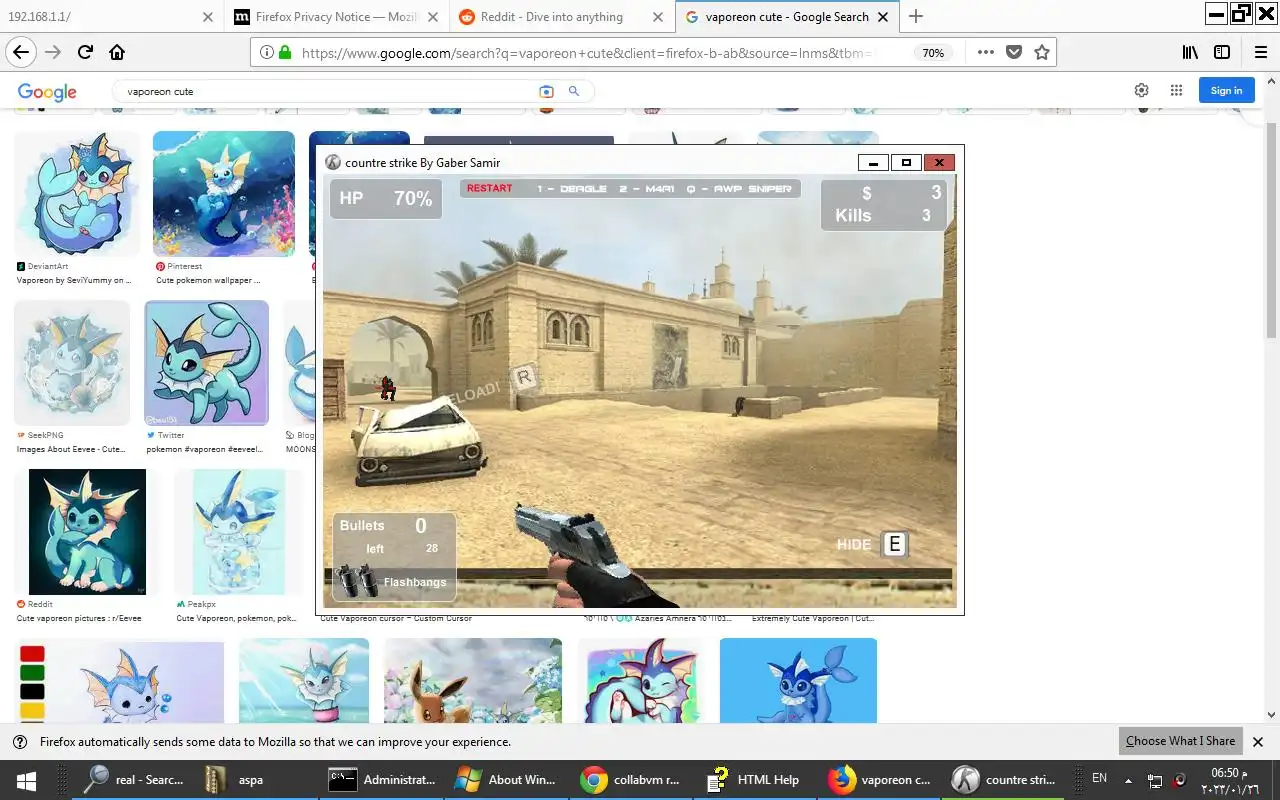Screen dimensions: 1280x800
Task: Open a new Firefox tab with plus
Action: click(x=916, y=16)
